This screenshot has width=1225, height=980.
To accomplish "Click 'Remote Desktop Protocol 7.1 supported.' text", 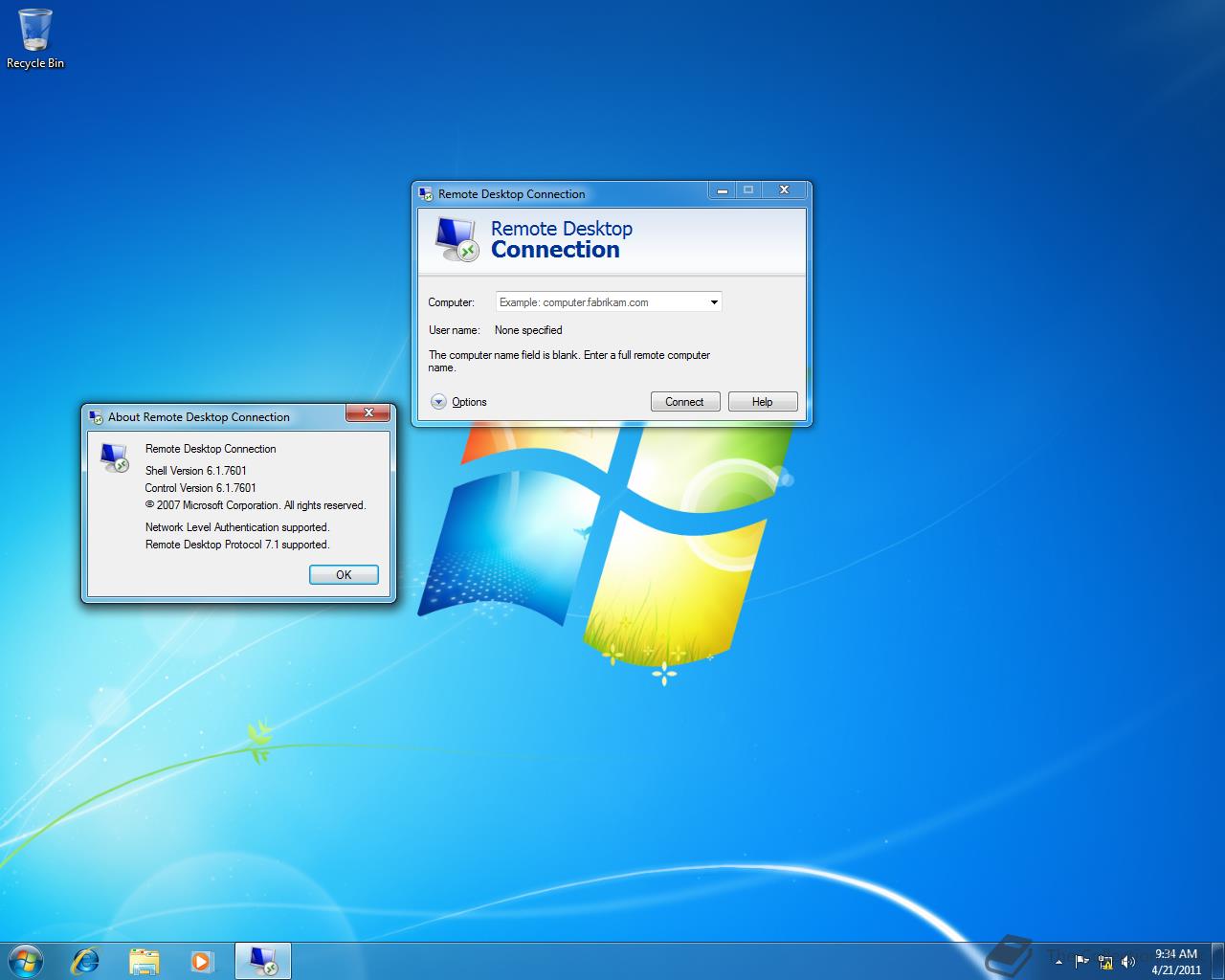I will pyautogui.click(x=237, y=545).
